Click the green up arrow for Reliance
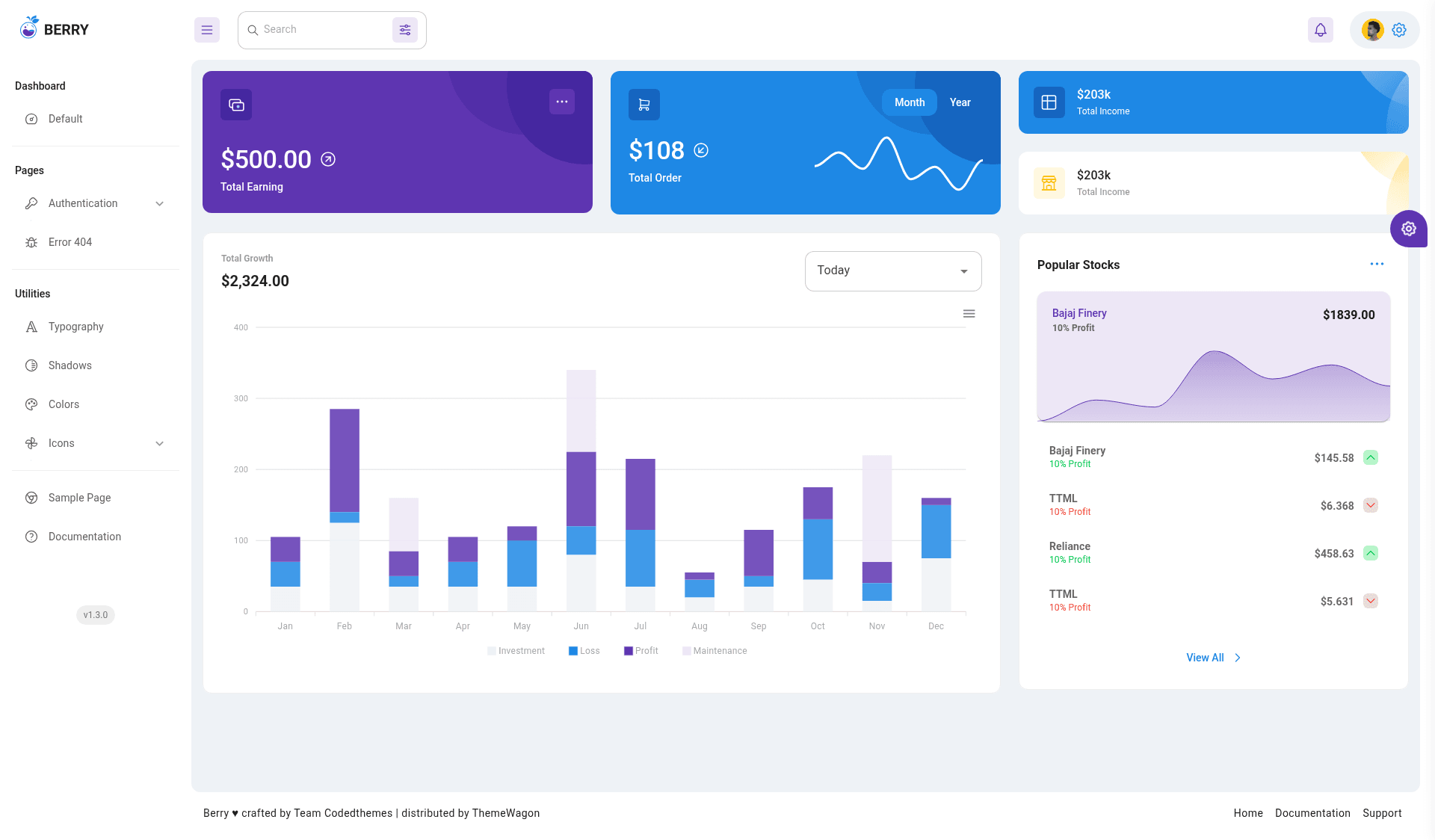The height and width of the screenshot is (840, 1435). pos(1371,553)
